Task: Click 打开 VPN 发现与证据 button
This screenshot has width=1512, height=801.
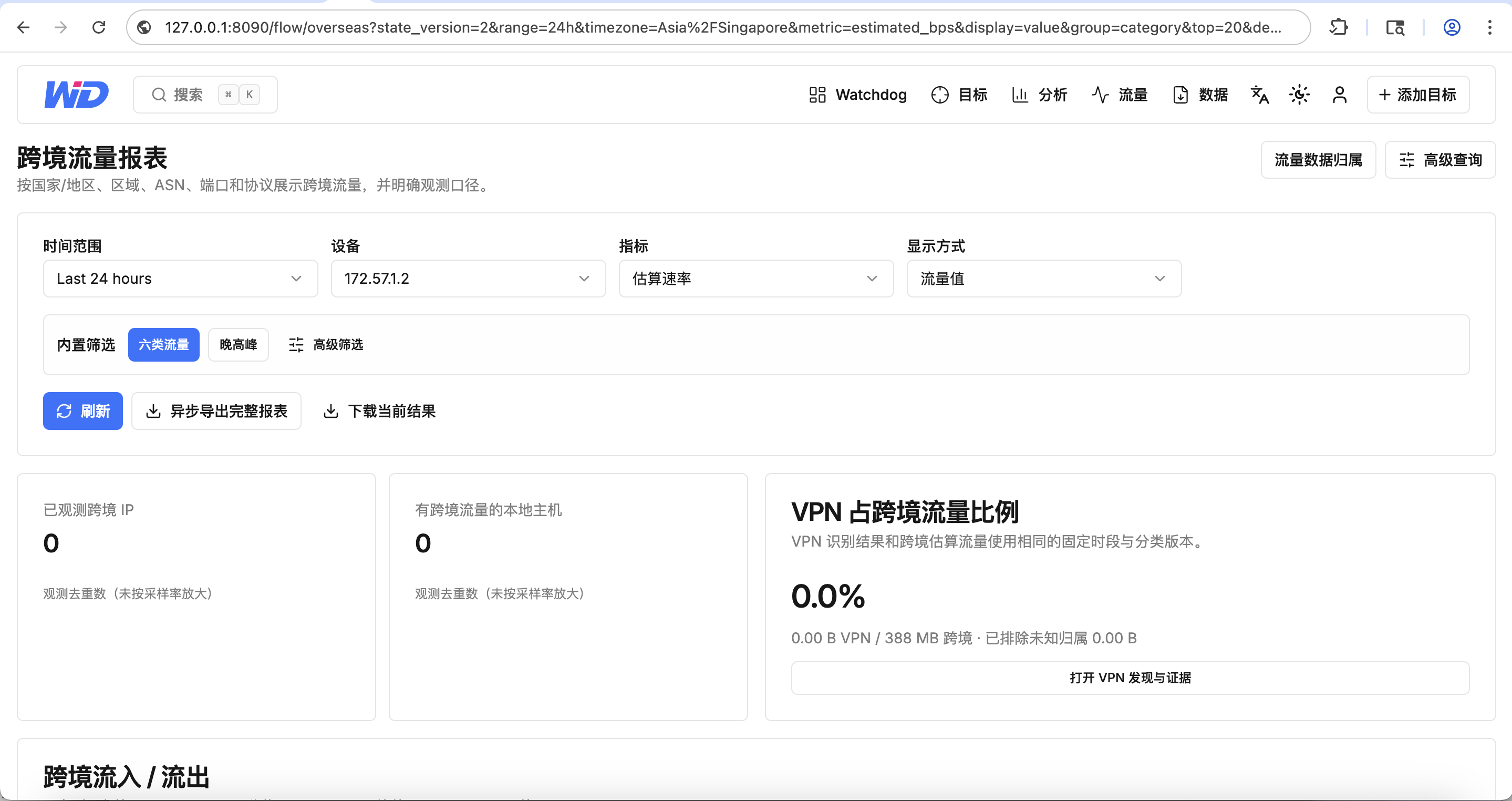Action: 1130,677
